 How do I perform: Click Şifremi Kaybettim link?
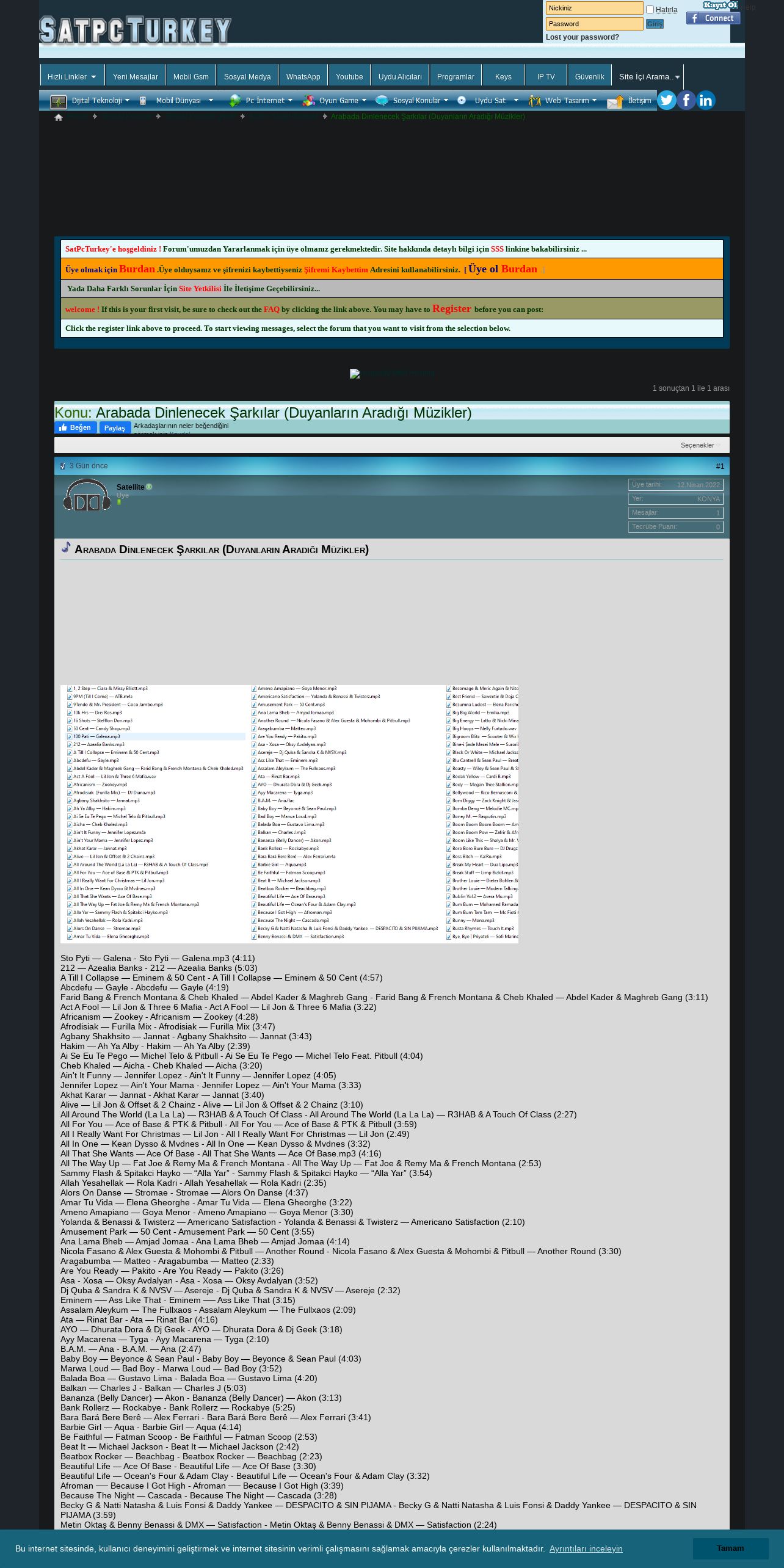pos(336,270)
